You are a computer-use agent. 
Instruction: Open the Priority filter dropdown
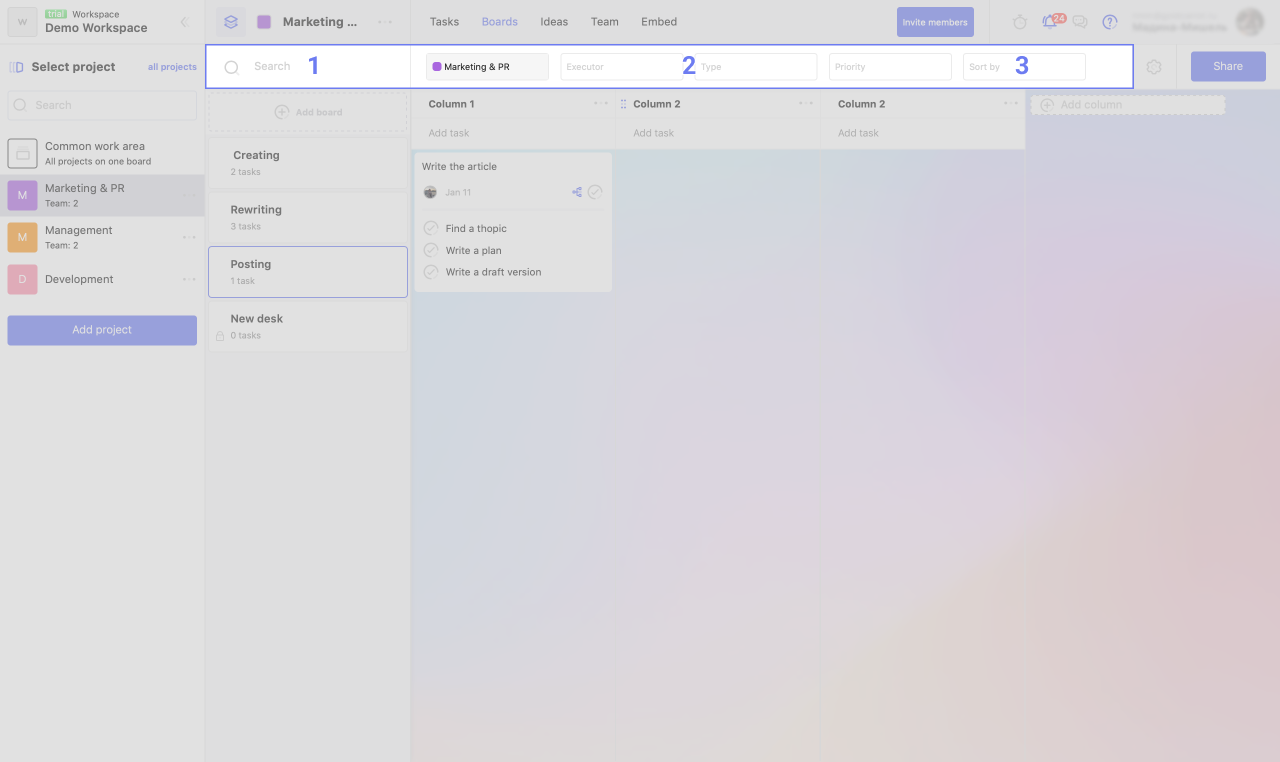tap(889, 67)
